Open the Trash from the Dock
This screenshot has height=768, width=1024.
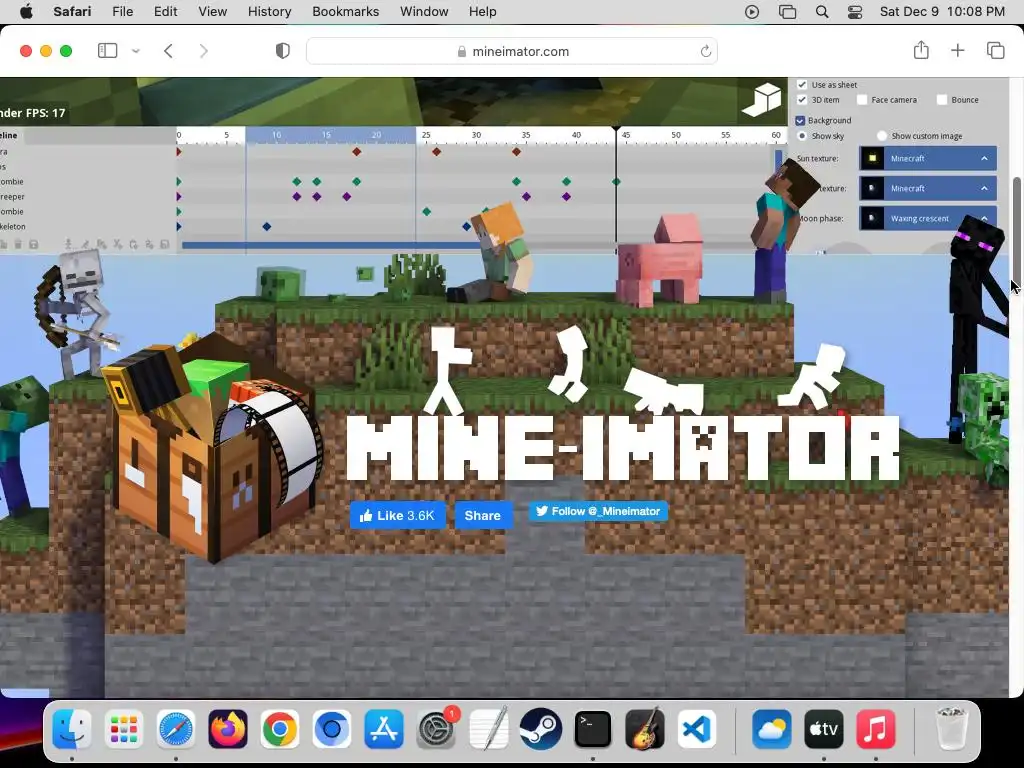coord(951,729)
